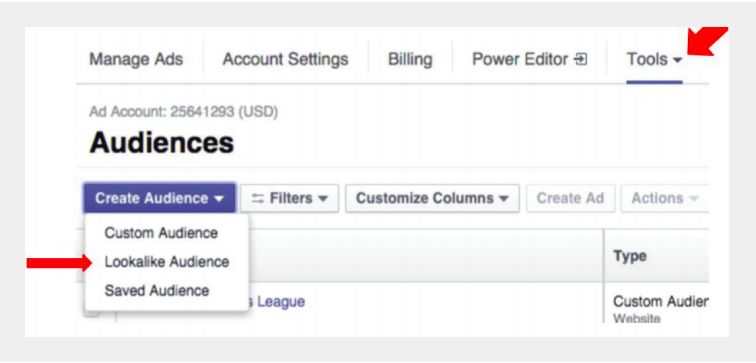The image size is (756, 363).
Task: Choose Lookalike Audience from the dropdown
Action: coord(167,262)
